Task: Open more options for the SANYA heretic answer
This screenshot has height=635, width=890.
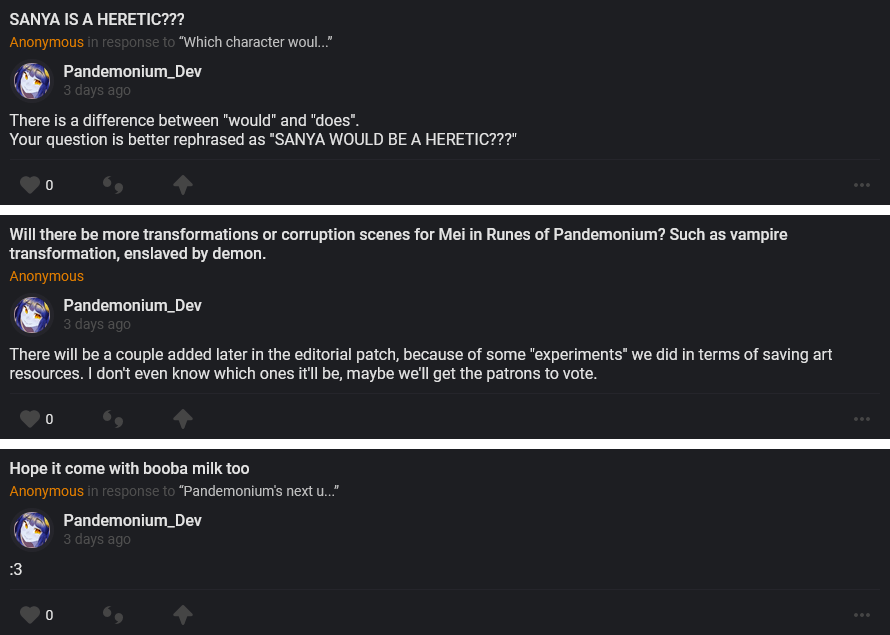Action: coord(862,185)
